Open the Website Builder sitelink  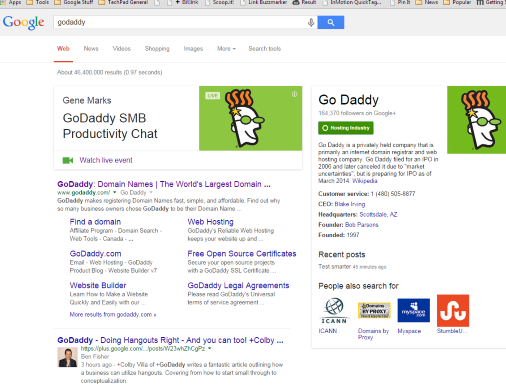(x=98, y=285)
